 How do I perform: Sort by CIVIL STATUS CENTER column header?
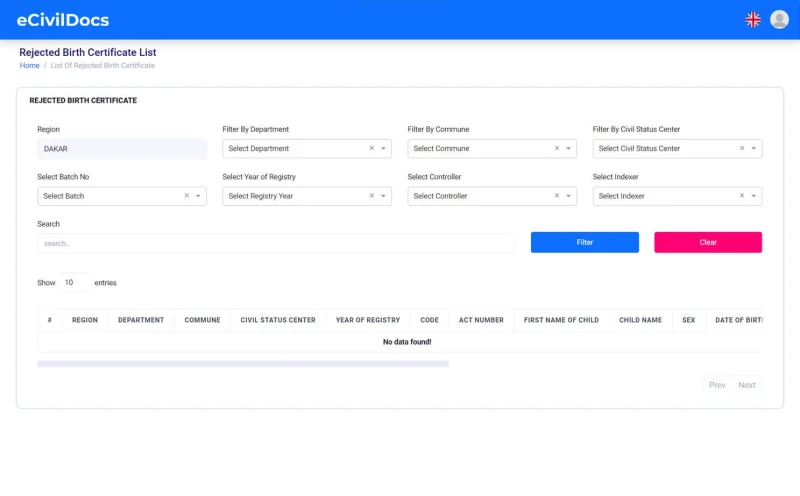point(278,320)
